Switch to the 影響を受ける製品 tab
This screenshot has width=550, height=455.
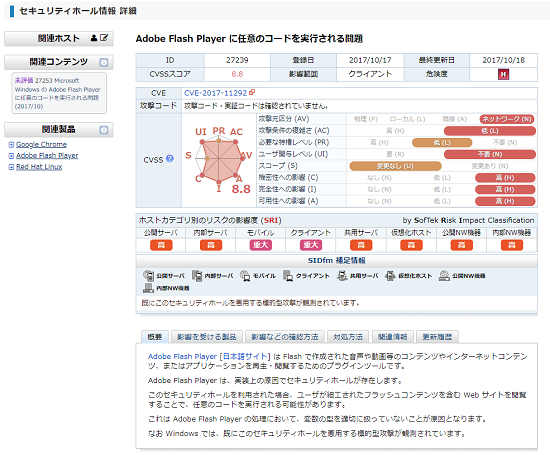pos(207,337)
